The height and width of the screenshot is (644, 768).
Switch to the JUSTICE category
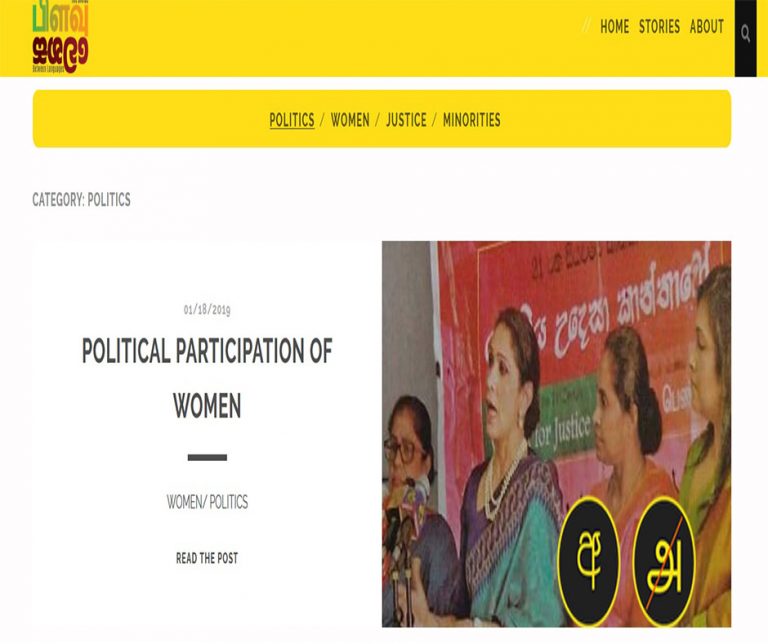[x=406, y=120]
